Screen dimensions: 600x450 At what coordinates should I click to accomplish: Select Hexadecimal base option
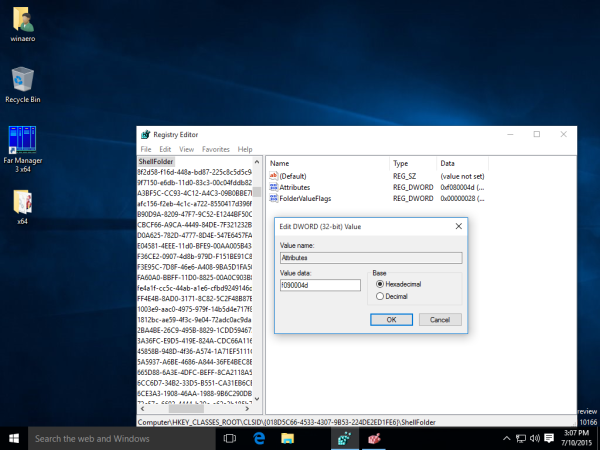click(398, 284)
